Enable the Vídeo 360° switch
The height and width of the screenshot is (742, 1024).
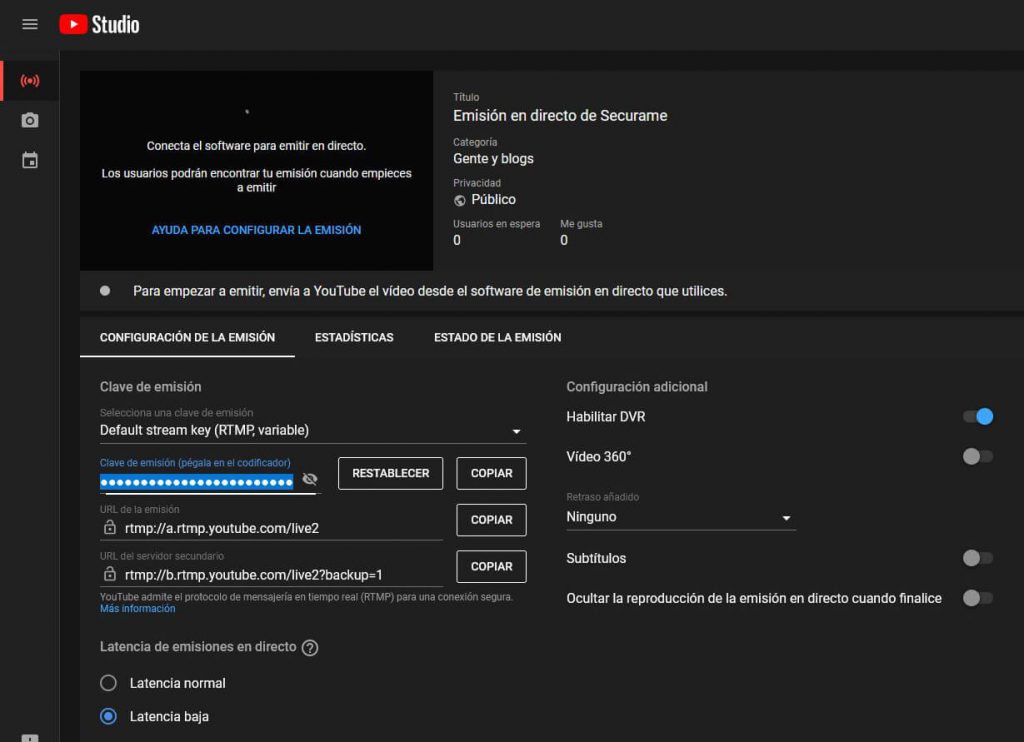pos(978,456)
